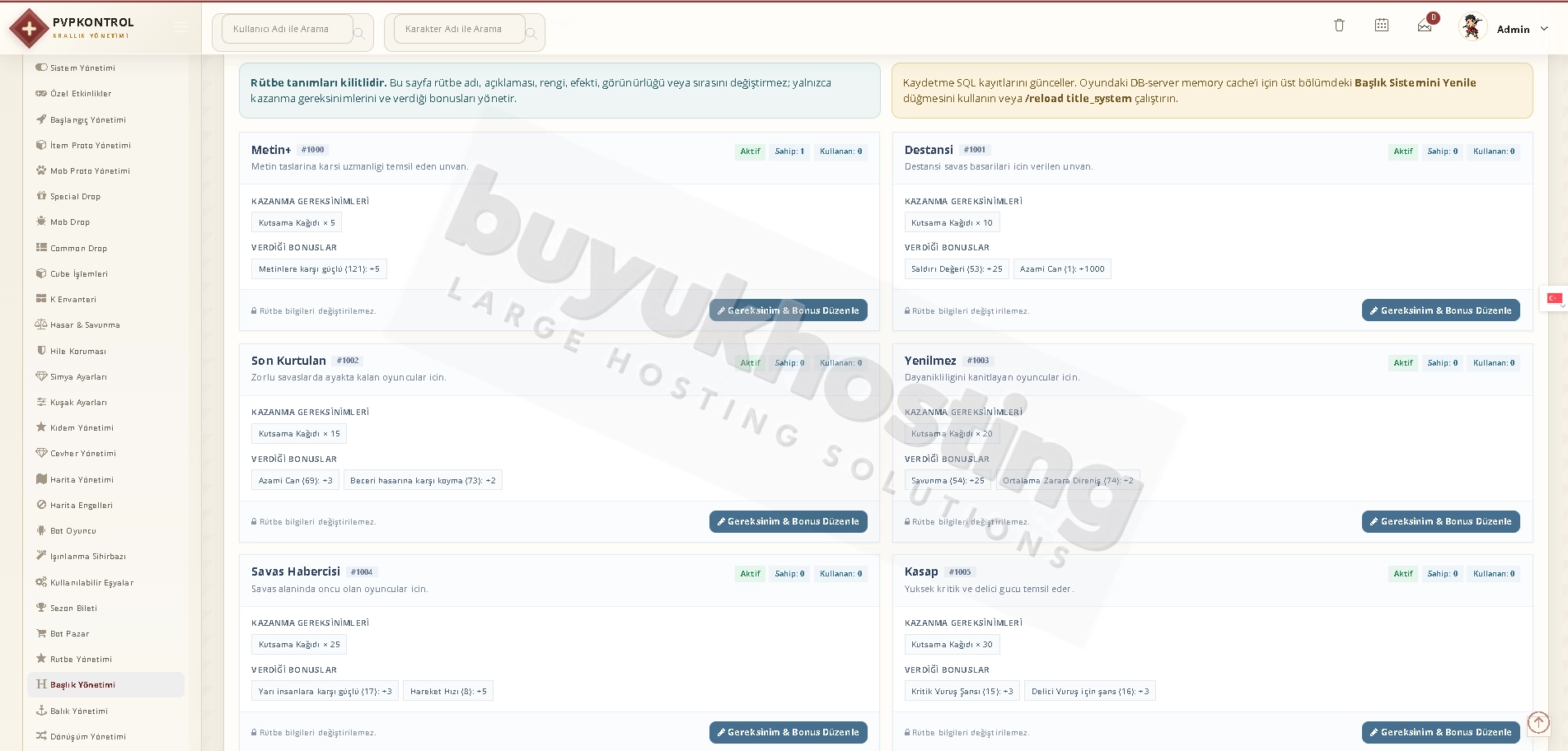This screenshot has height=751, width=1568.
Task: Click the #1004 ID badge
Action: tap(362, 571)
